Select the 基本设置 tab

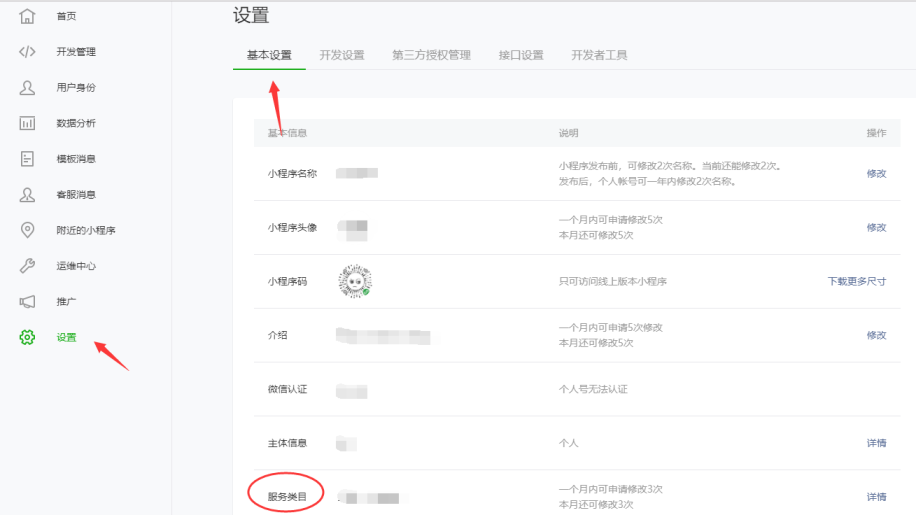click(269, 55)
